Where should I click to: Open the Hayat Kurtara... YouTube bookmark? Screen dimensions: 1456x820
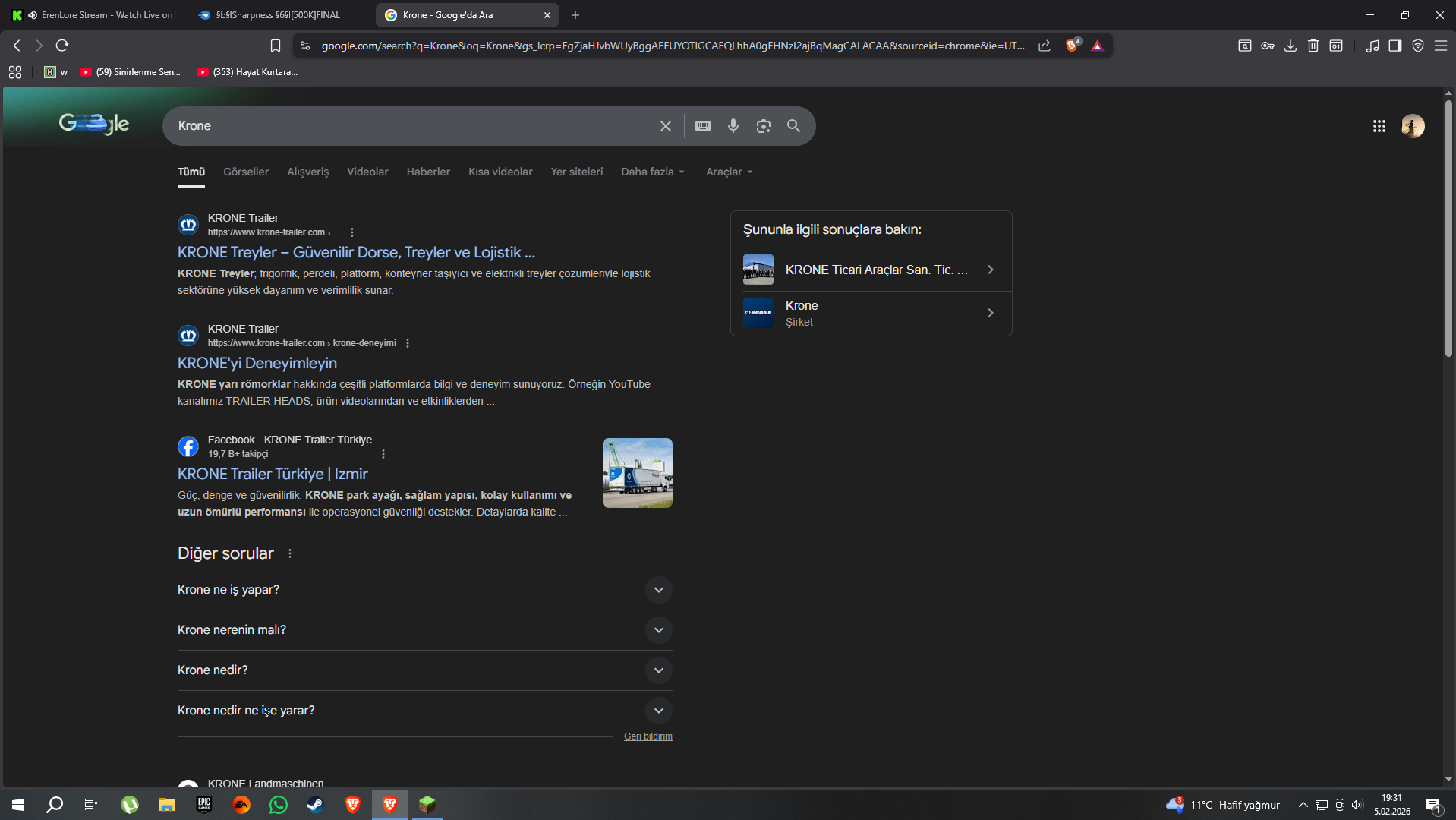tap(247, 72)
